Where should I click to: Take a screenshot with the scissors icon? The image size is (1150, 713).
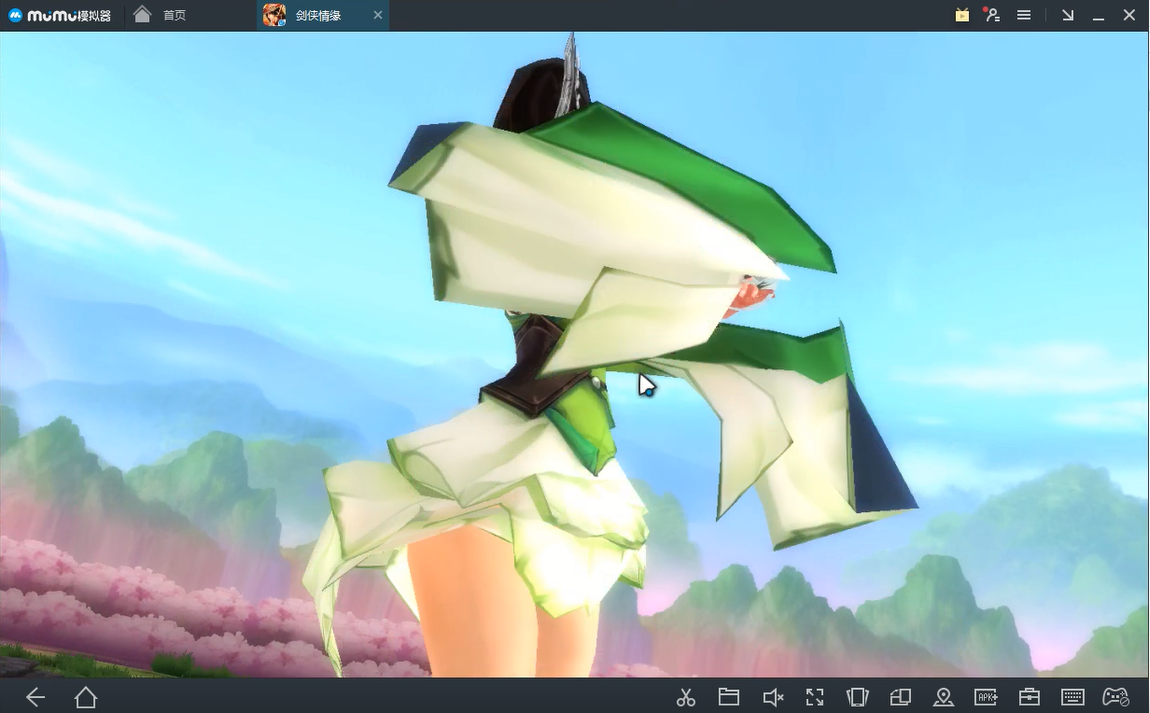click(686, 697)
